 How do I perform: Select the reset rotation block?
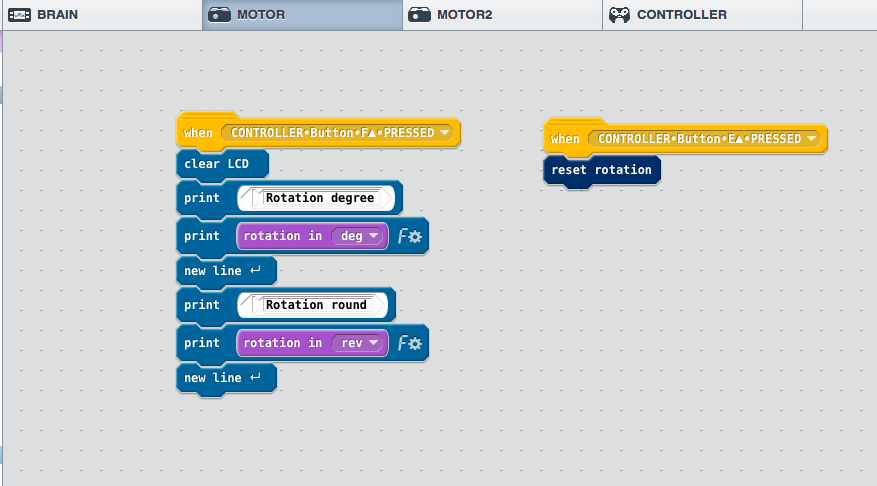point(602,170)
